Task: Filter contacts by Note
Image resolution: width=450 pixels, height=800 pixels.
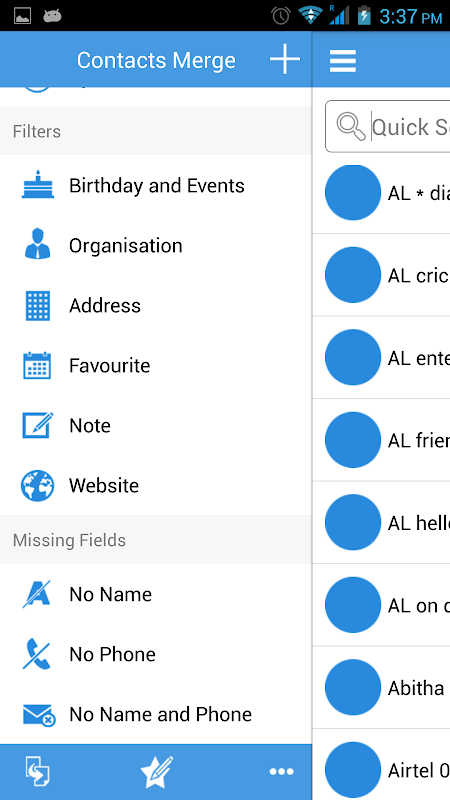Action: click(x=156, y=426)
